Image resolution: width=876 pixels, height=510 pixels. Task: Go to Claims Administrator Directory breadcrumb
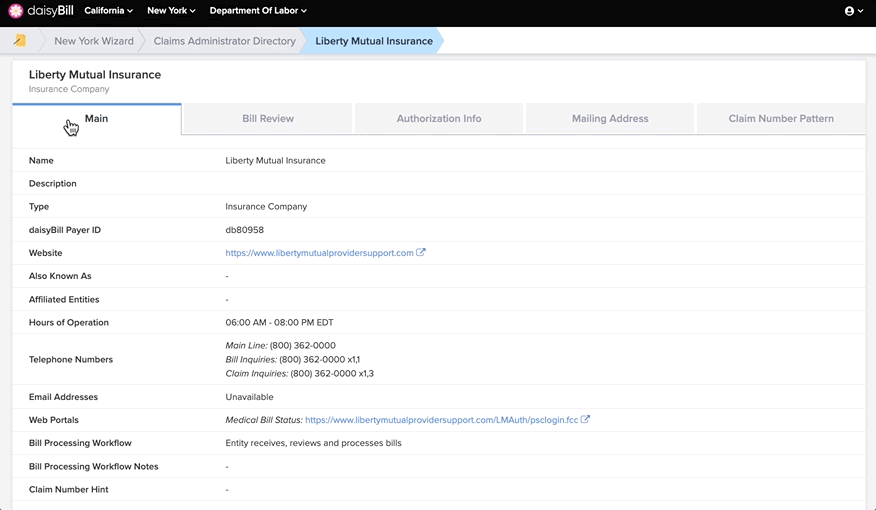click(225, 41)
